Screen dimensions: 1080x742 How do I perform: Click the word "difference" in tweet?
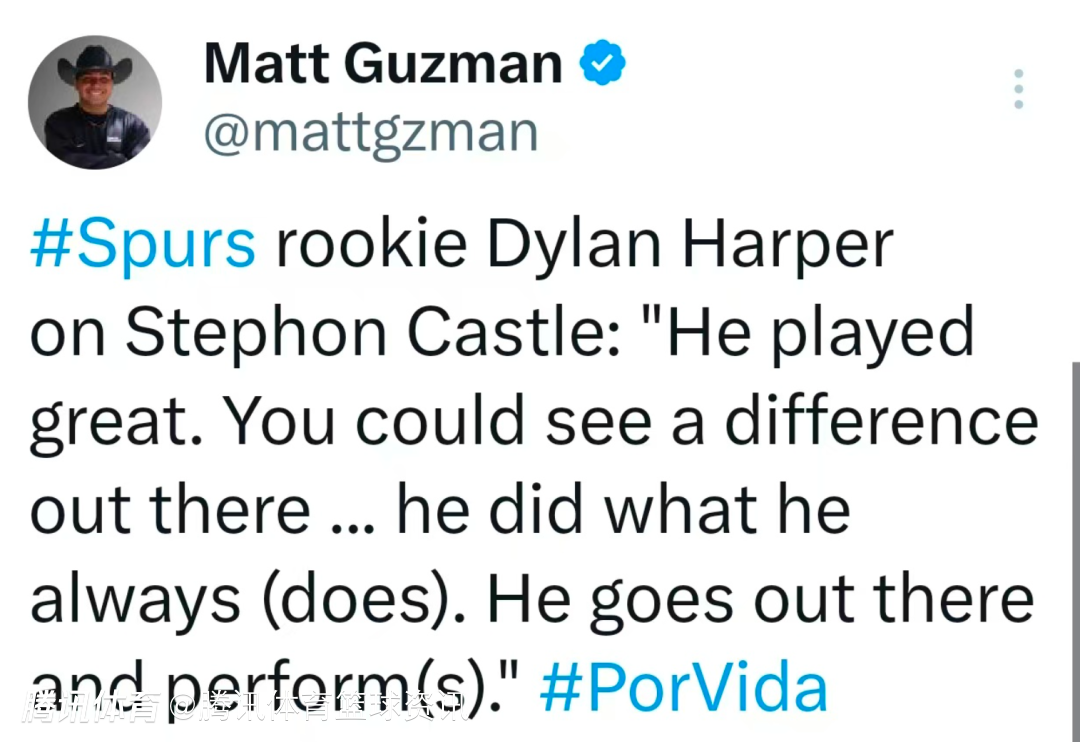880,423
